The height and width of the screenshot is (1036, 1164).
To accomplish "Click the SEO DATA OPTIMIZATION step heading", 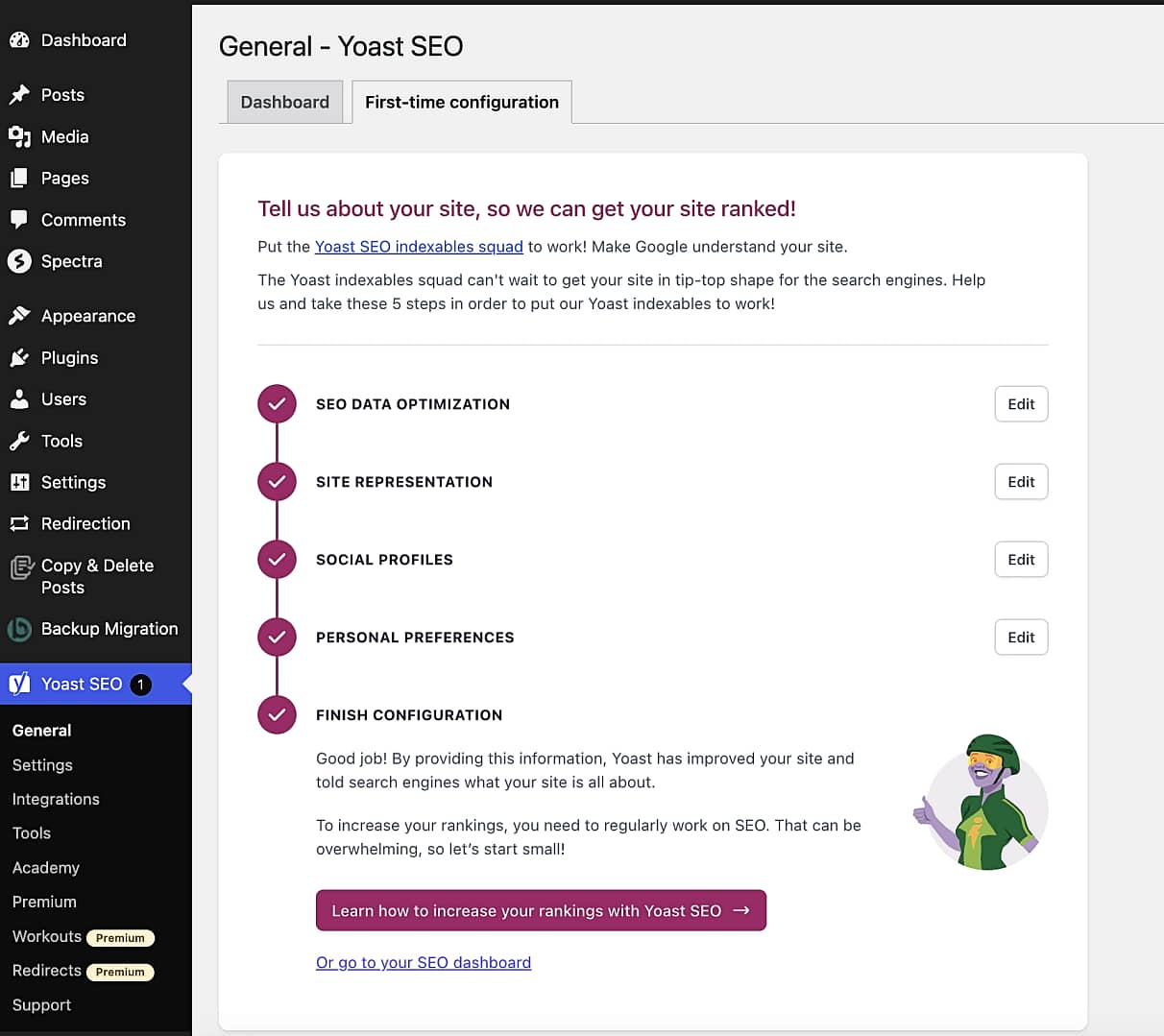I will tap(413, 404).
